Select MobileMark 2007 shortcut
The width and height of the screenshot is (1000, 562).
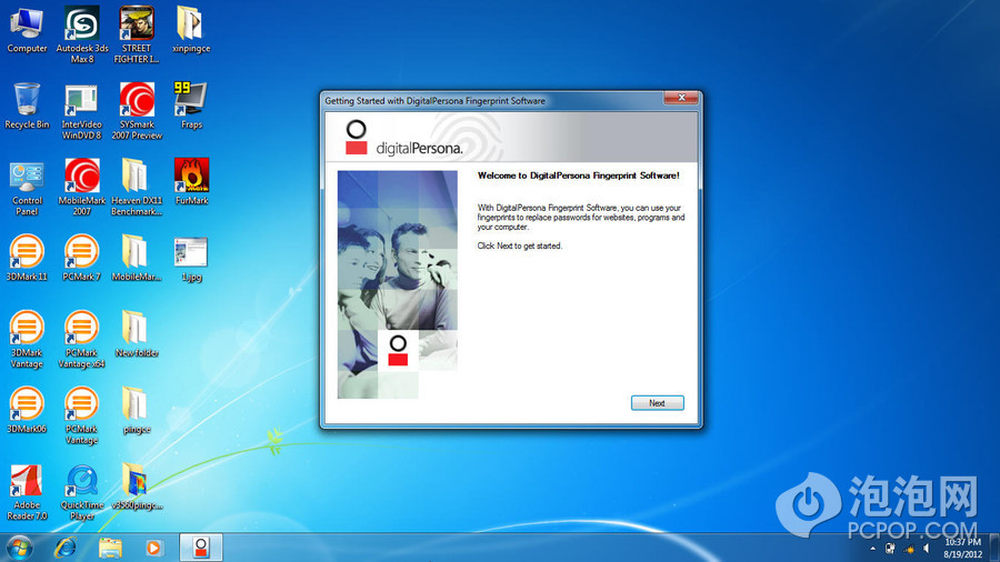pyautogui.click(x=82, y=188)
